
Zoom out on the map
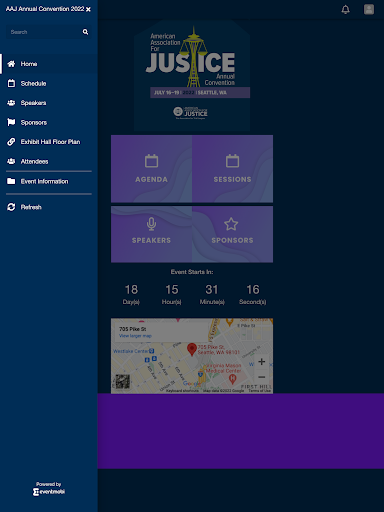262,377
